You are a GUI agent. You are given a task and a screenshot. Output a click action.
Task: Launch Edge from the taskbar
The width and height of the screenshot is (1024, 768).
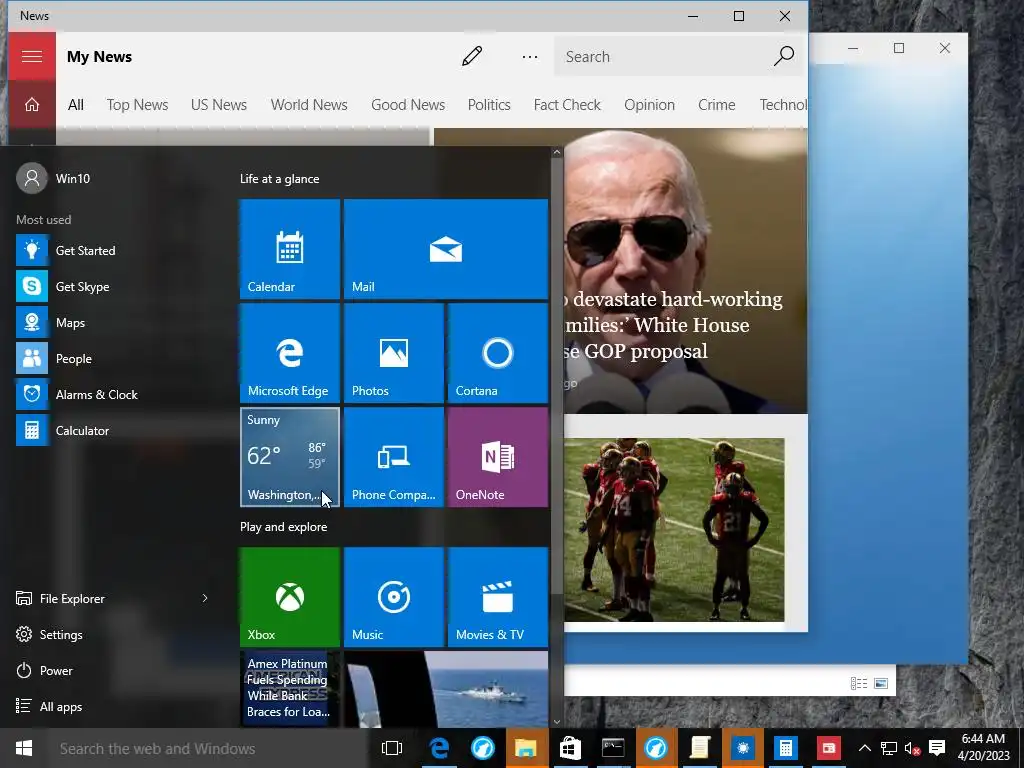[x=439, y=748]
